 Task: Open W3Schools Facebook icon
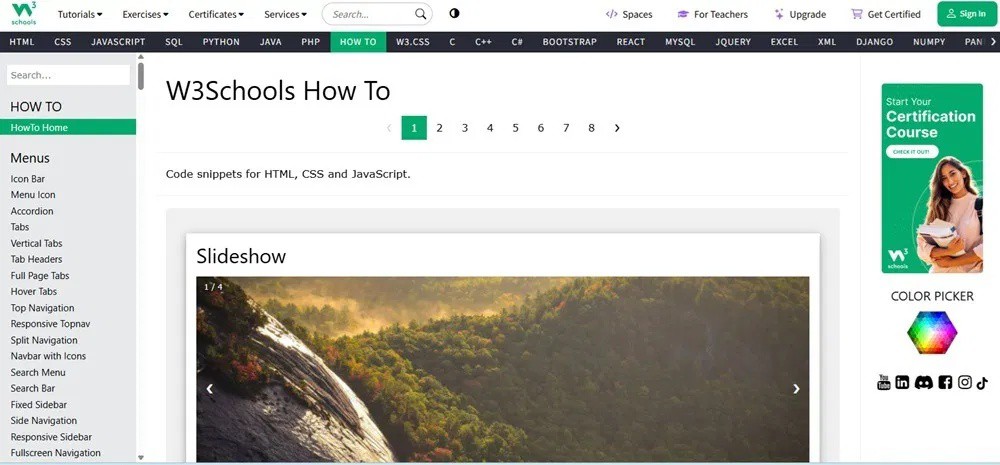[945, 382]
